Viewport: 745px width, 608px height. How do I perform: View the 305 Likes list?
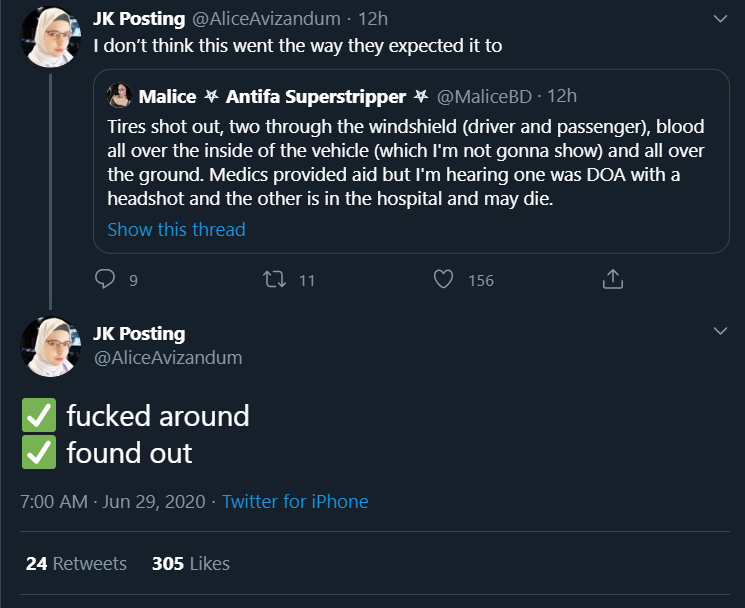click(191, 563)
